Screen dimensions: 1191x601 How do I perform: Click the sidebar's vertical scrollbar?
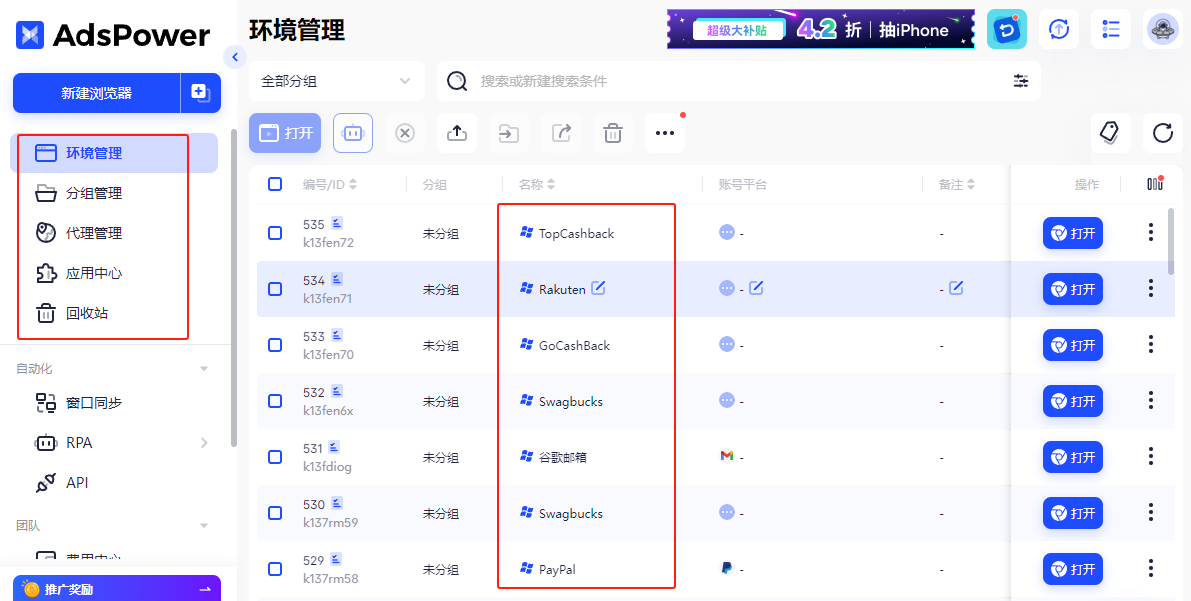[234, 287]
